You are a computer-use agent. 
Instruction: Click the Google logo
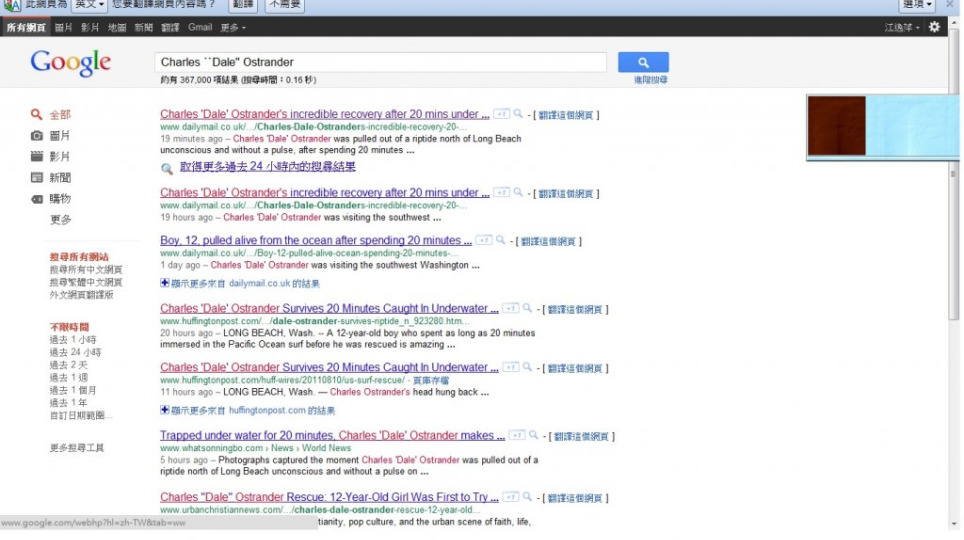point(70,63)
